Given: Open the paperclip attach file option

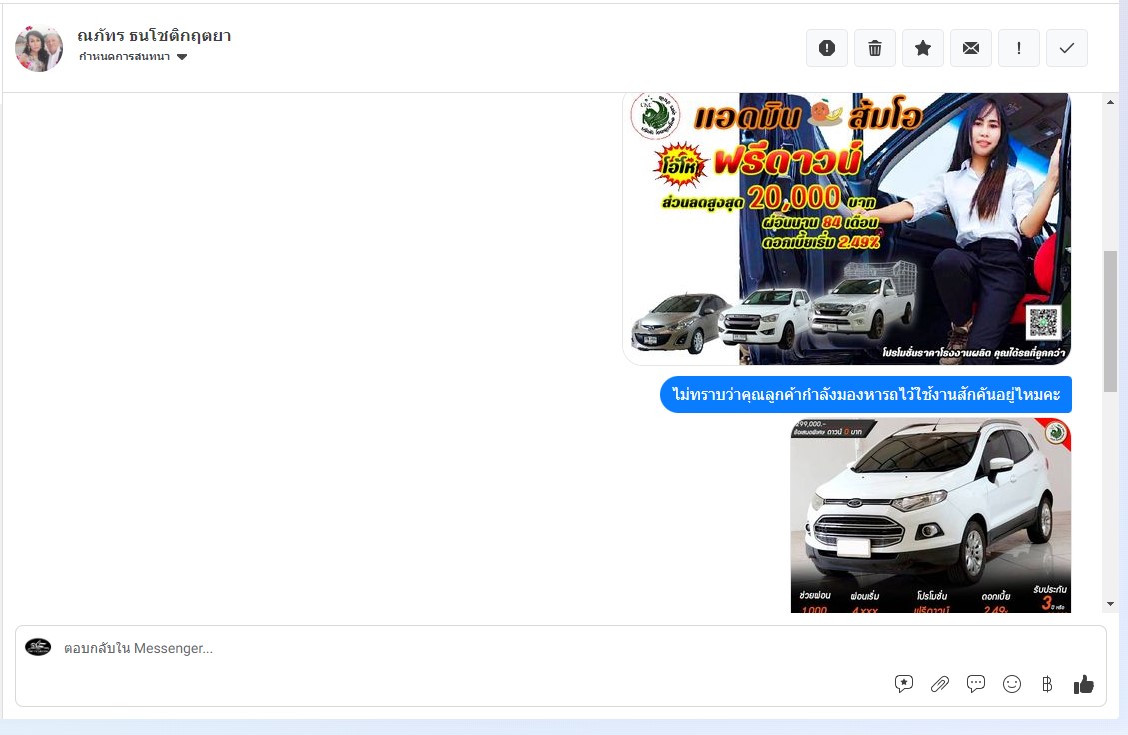Looking at the screenshot, I should [939, 684].
